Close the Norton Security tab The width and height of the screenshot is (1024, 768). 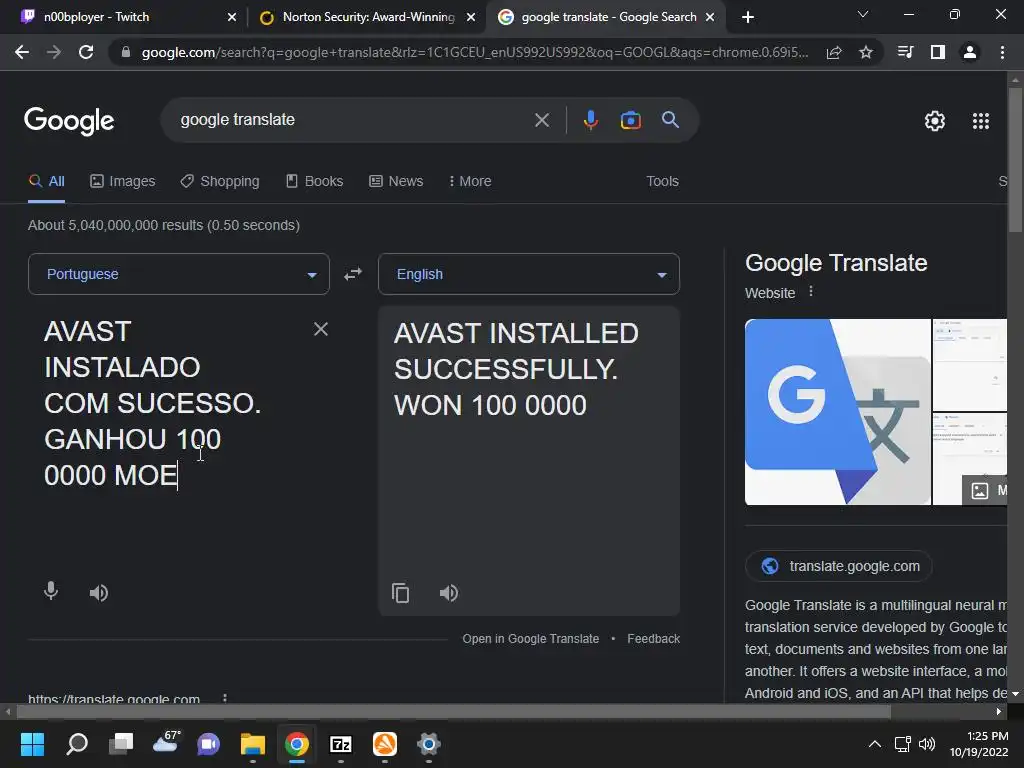click(471, 17)
